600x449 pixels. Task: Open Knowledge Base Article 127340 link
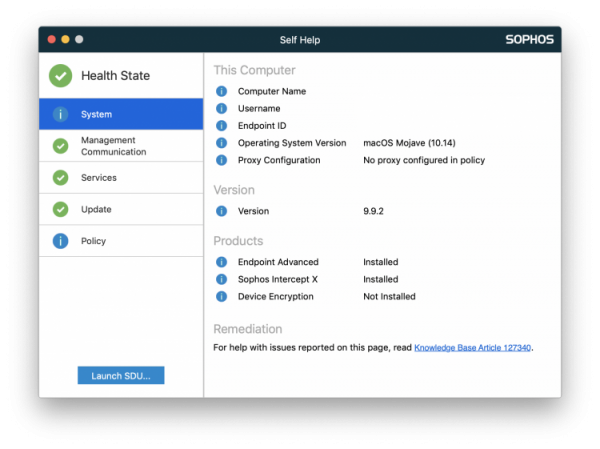pos(473,348)
